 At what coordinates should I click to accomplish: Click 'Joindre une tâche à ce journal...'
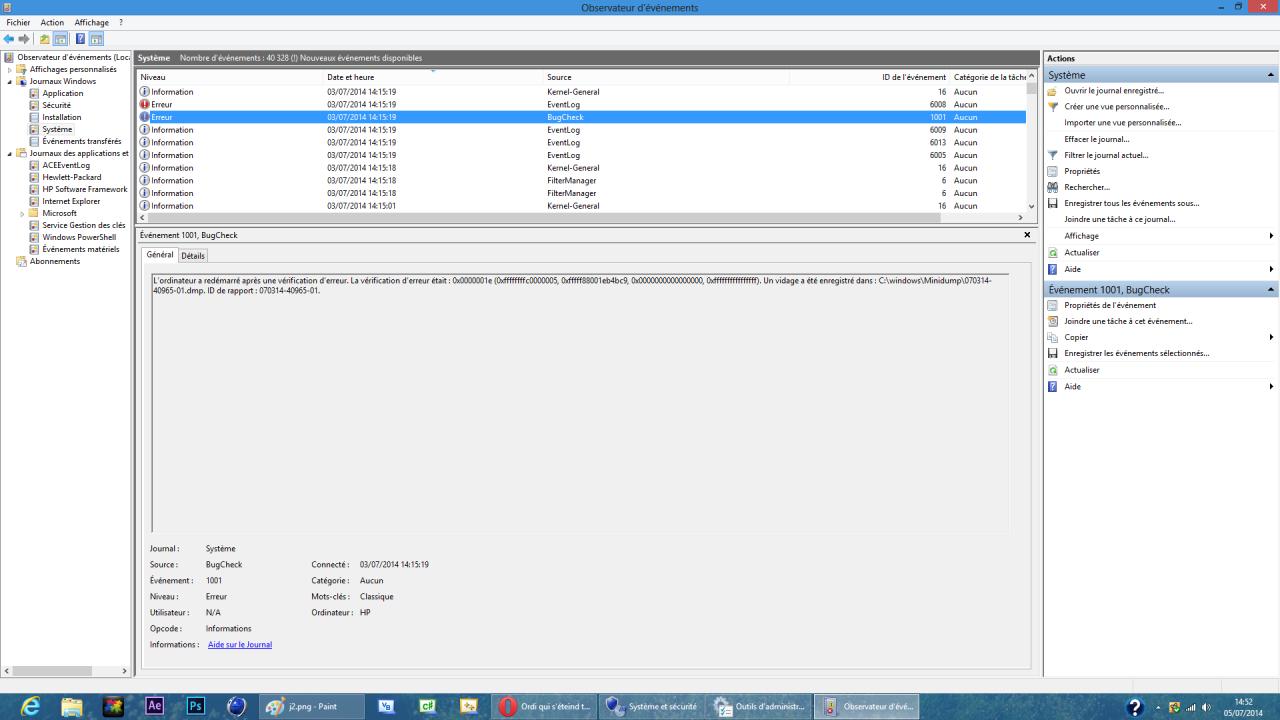pos(1120,219)
